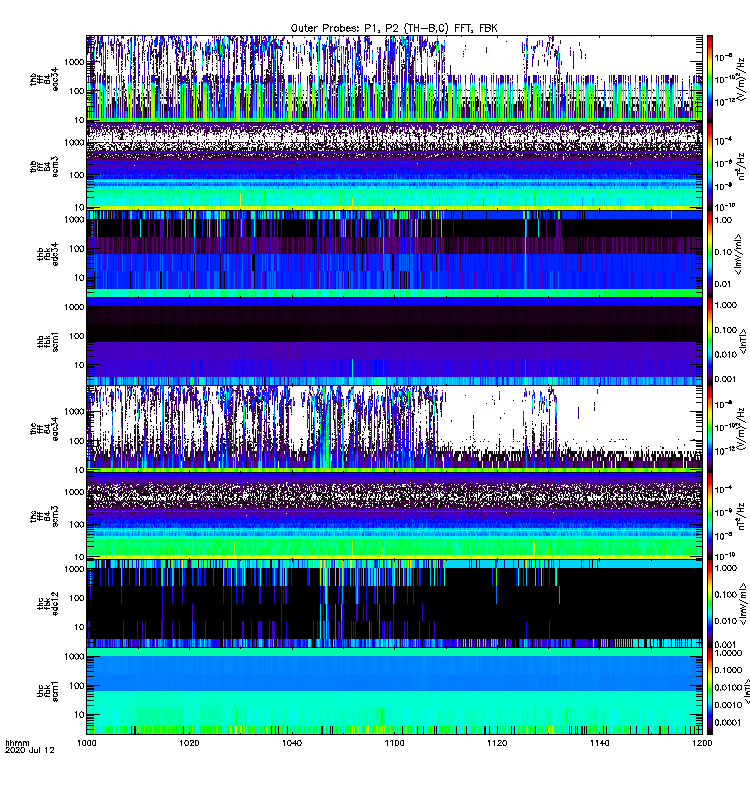Click the "0.10" color scale value of thb fbk edc34

coord(724,252)
